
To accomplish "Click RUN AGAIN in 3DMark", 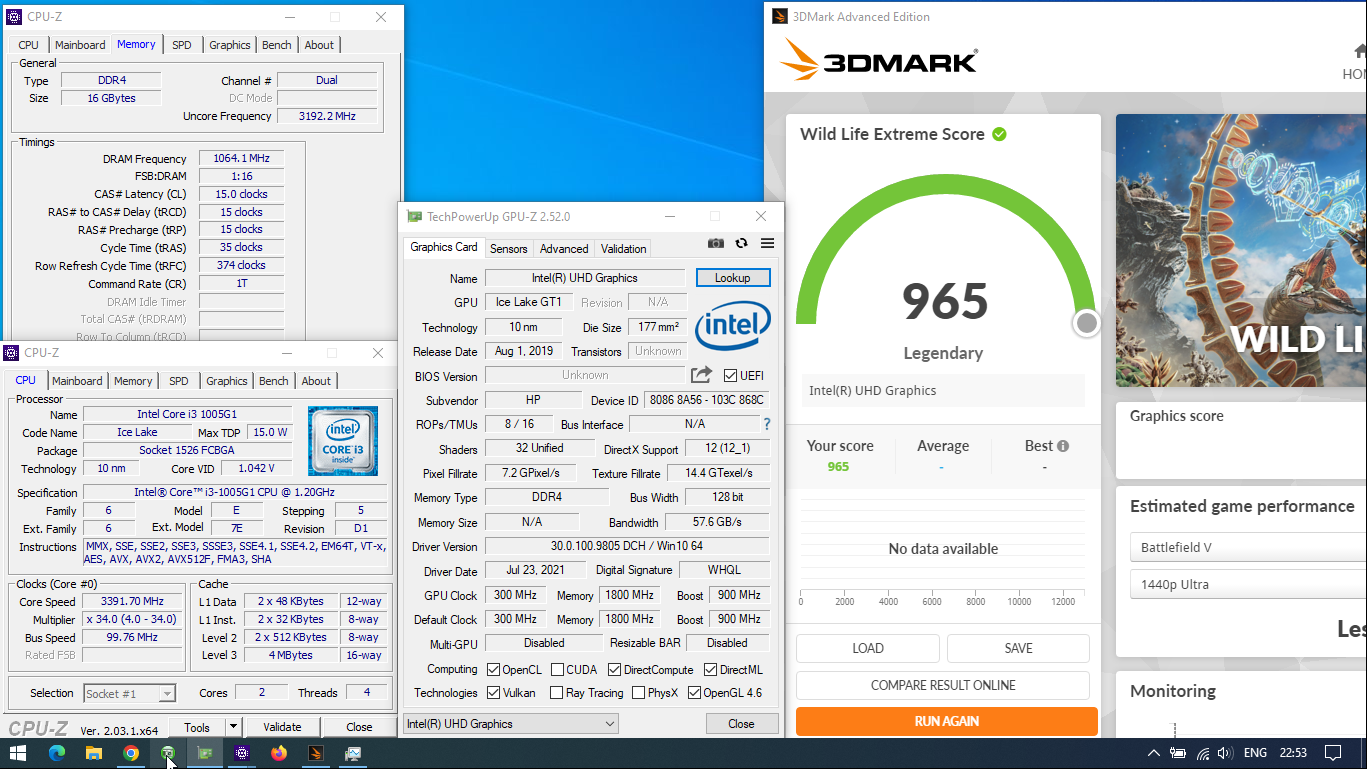I will click(x=947, y=721).
